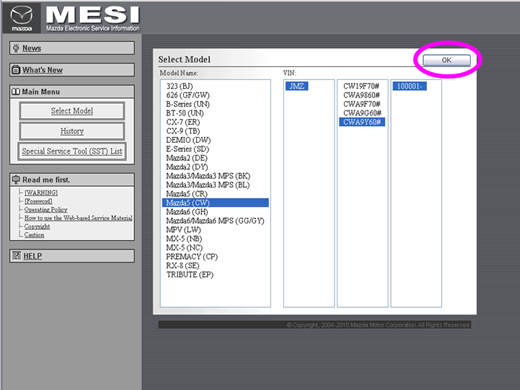Open the Select Model menu button

click(72, 111)
